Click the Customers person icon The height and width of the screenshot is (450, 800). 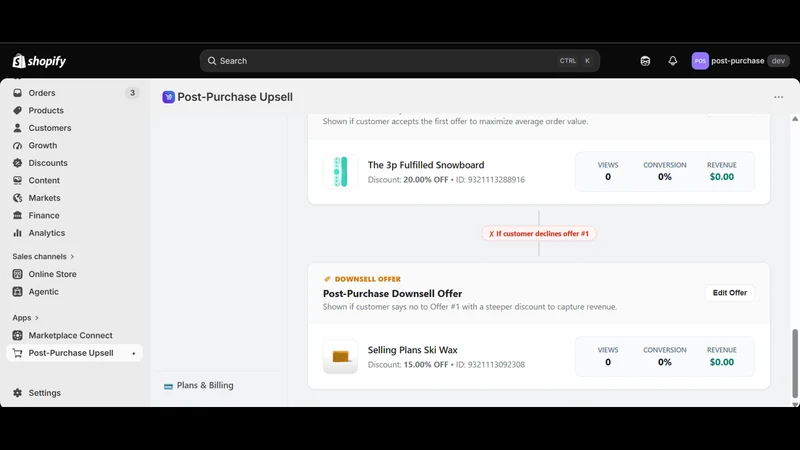tap(17, 128)
